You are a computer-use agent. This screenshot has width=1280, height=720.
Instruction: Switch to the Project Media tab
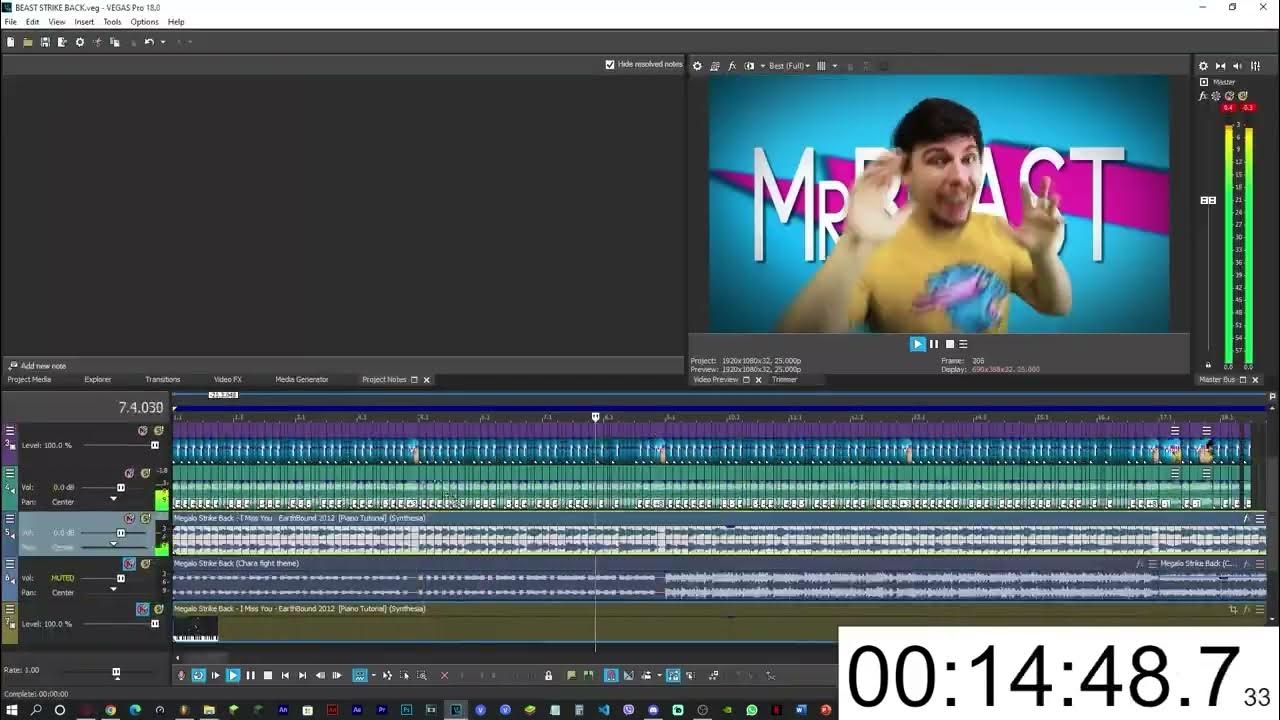click(x=29, y=380)
